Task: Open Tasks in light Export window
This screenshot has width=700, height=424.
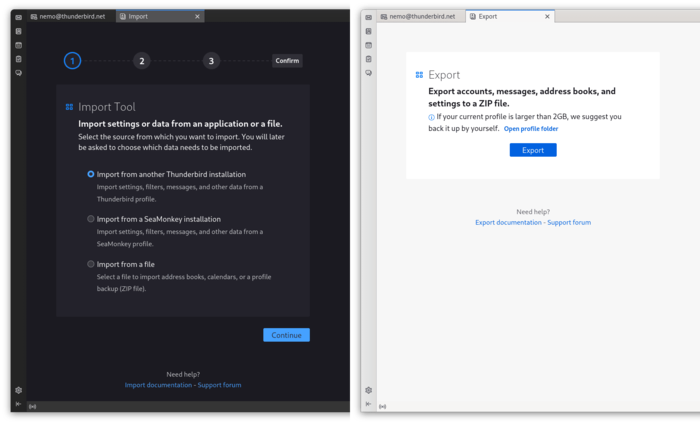Action: tap(369, 59)
